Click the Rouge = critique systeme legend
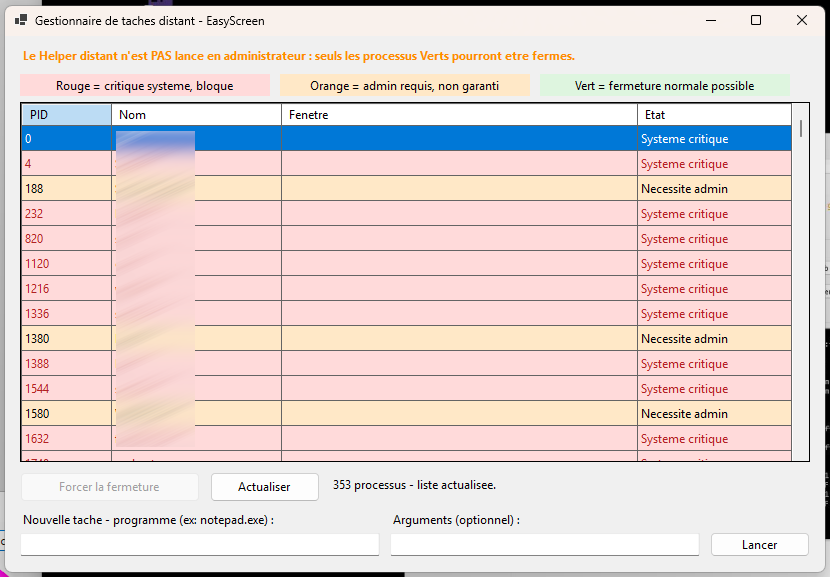This screenshot has width=830, height=577. [x=145, y=86]
